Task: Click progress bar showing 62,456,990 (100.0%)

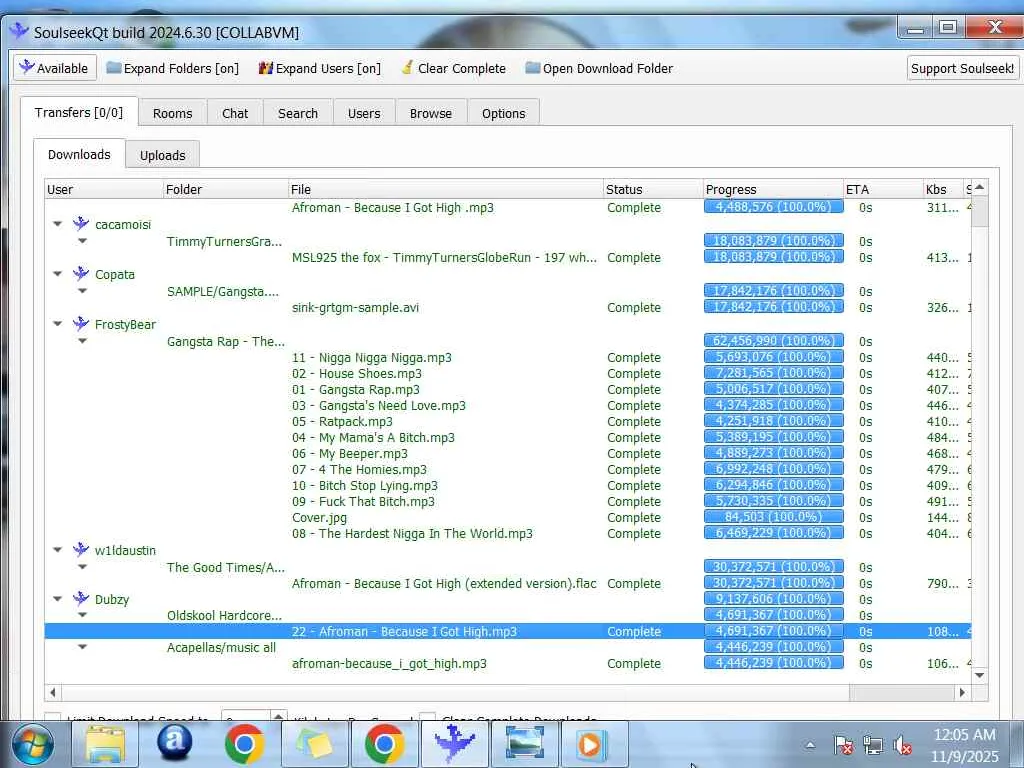Action: point(773,341)
